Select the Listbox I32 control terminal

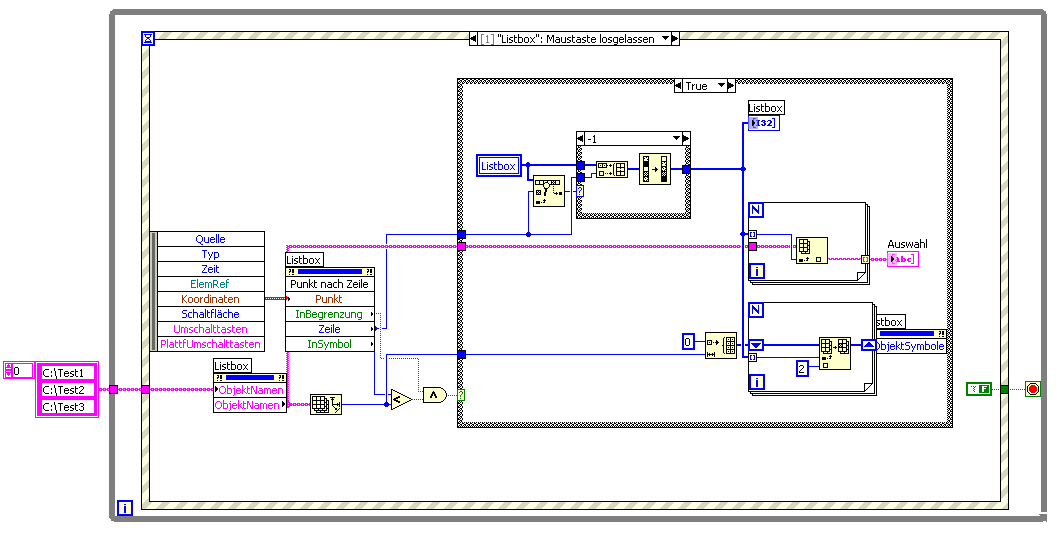point(764,123)
